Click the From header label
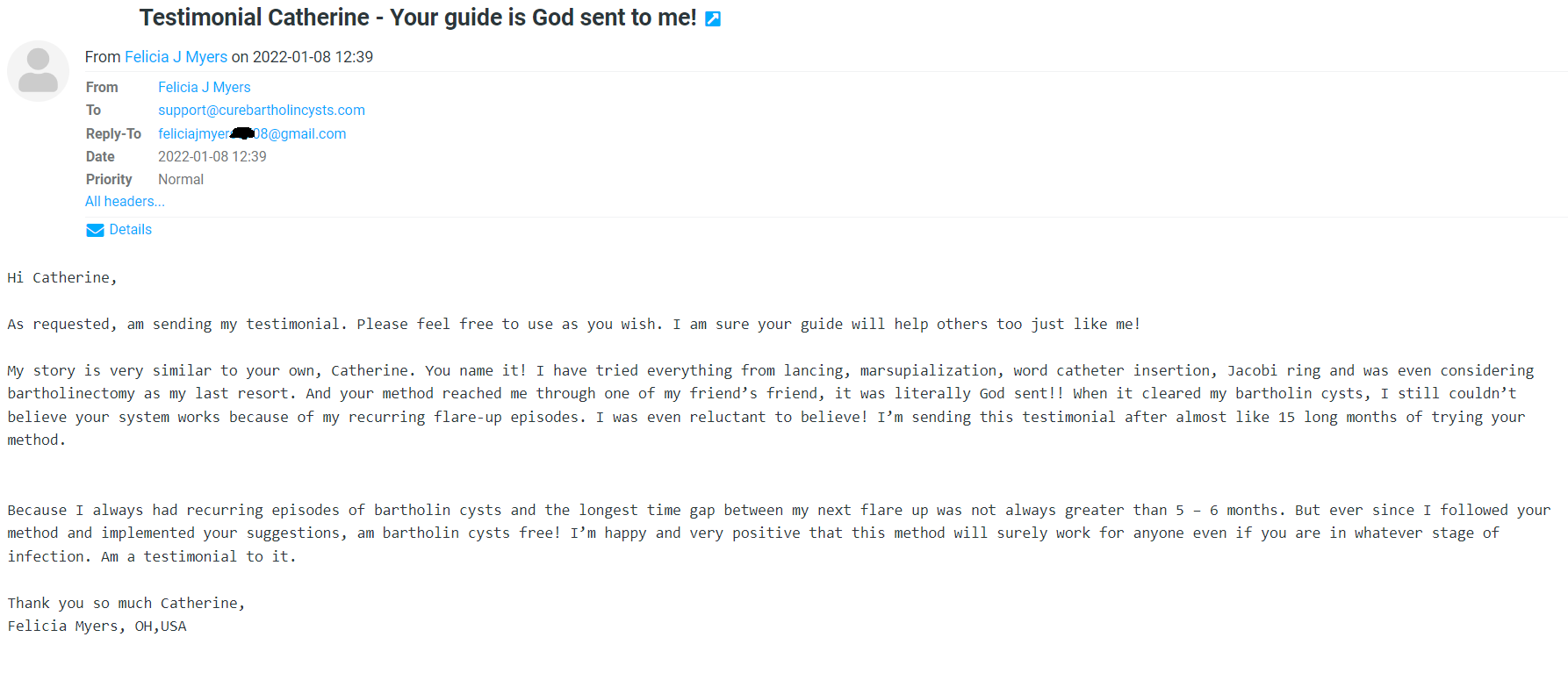Screen dimensions: 1568x680 point(102,87)
